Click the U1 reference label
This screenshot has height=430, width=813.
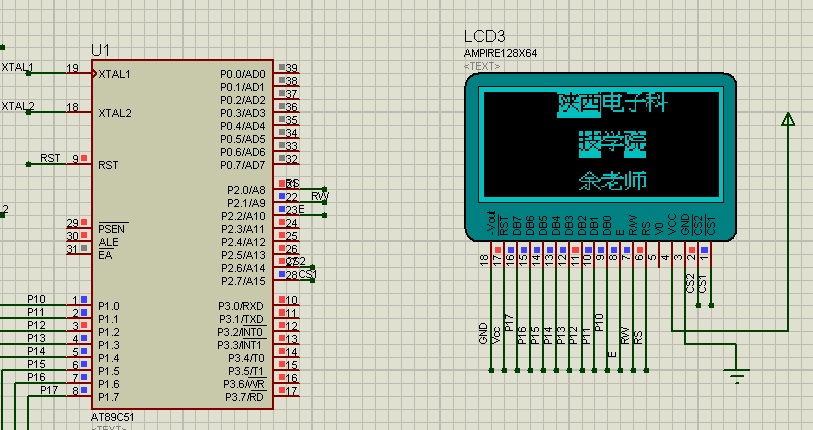pos(100,50)
